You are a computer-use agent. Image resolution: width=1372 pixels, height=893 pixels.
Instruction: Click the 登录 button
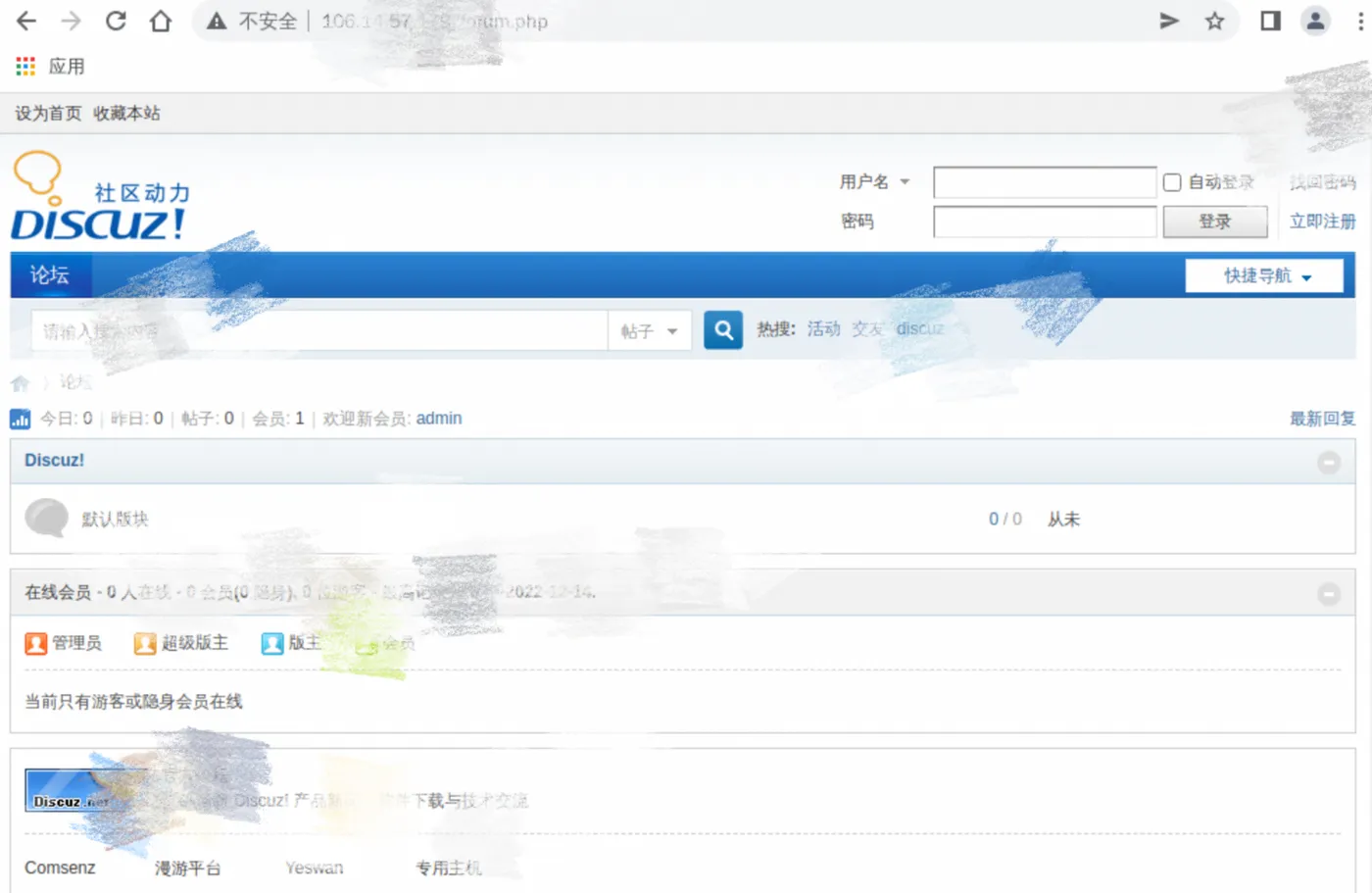(x=1215, y=222)
